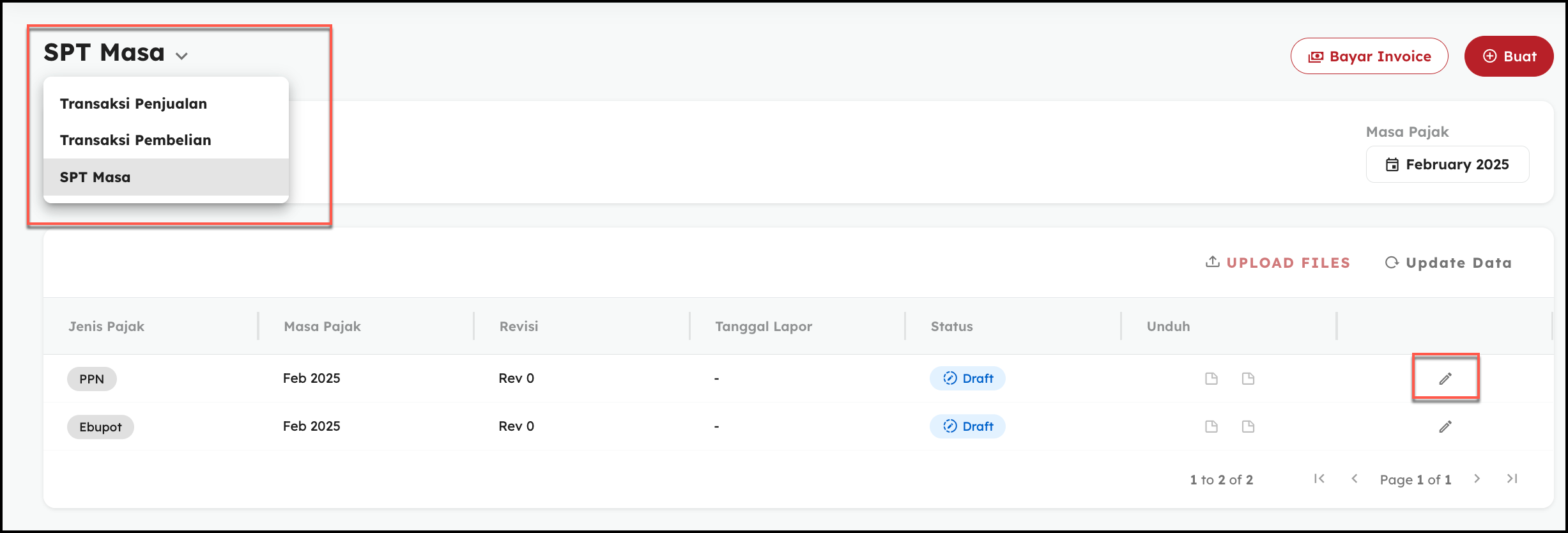Click the pencil edit icon for PPN row
The width and height of the screenshot is (1568, 533).
pyautogui.click(x=1445, y=378)
